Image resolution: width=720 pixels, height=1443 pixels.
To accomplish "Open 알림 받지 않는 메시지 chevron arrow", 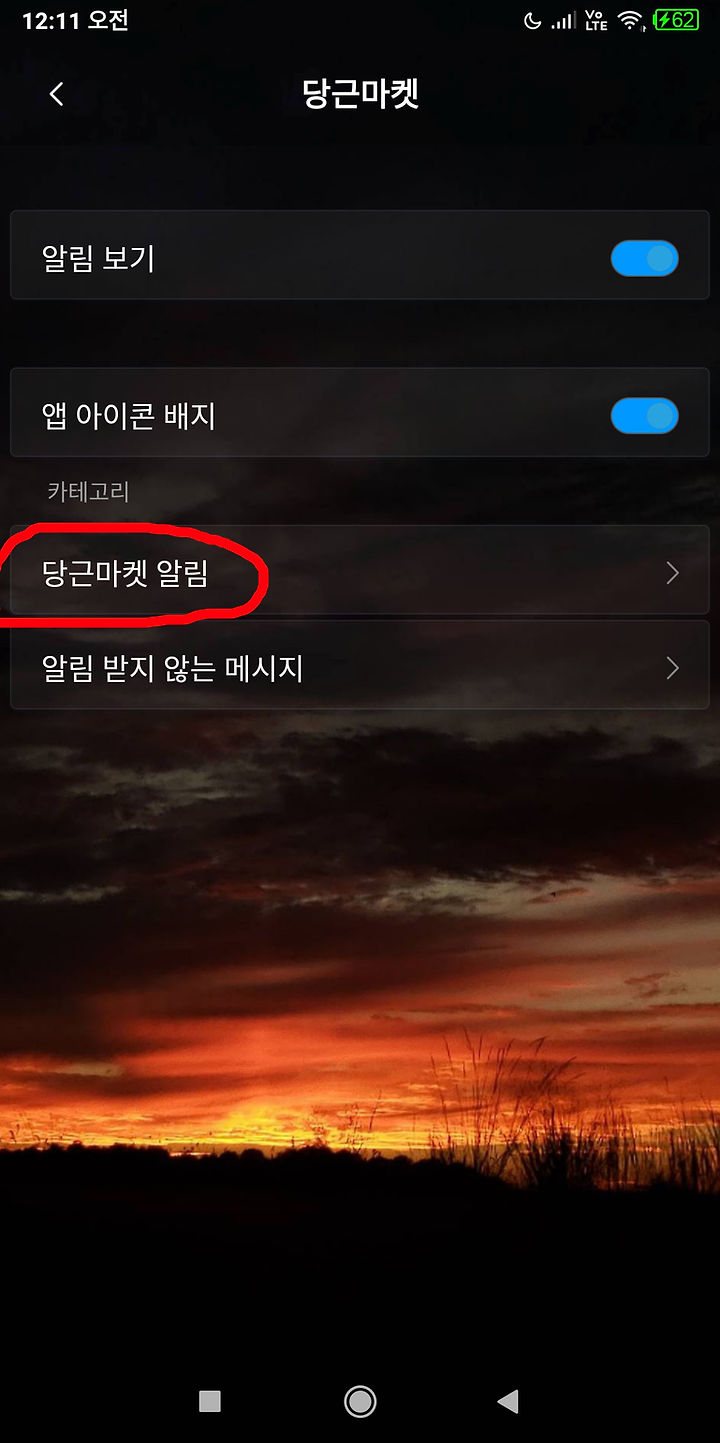I will tap(672, 668).
